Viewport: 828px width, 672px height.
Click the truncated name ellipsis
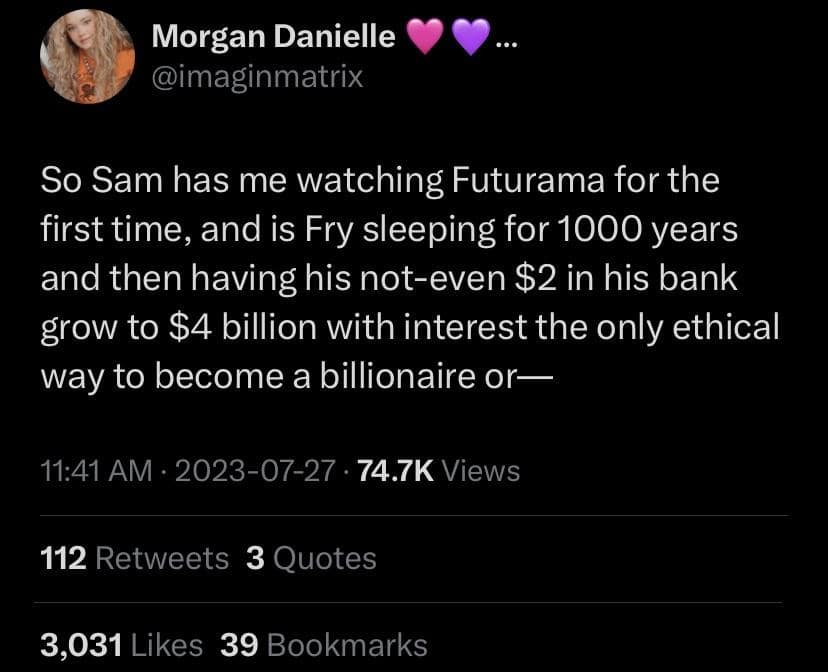[x=506, y=44]
